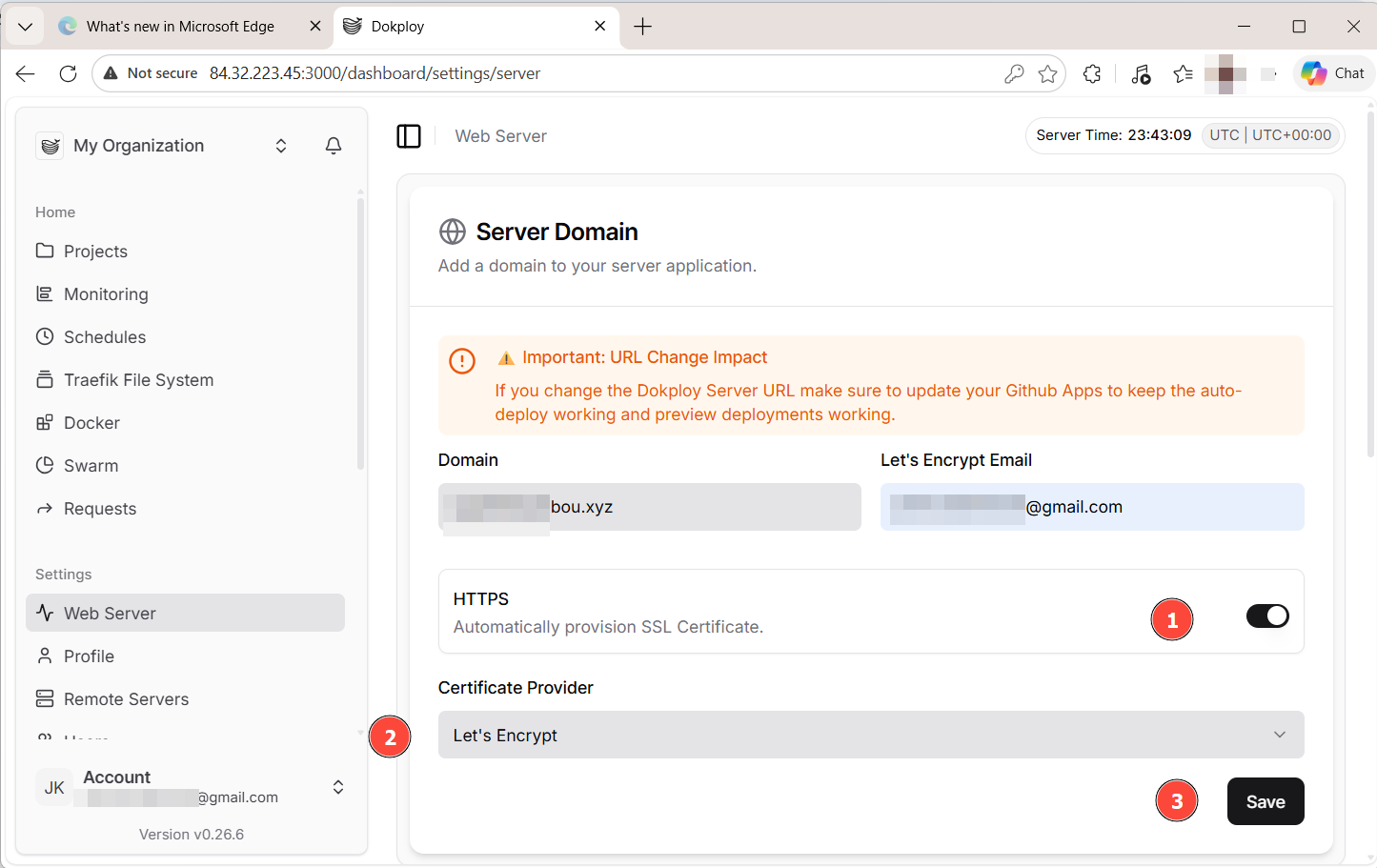The height and width of the screenshot is (868, 1377).
Task: Open the Account switcher chevron
Action: [x=337, y=787]
